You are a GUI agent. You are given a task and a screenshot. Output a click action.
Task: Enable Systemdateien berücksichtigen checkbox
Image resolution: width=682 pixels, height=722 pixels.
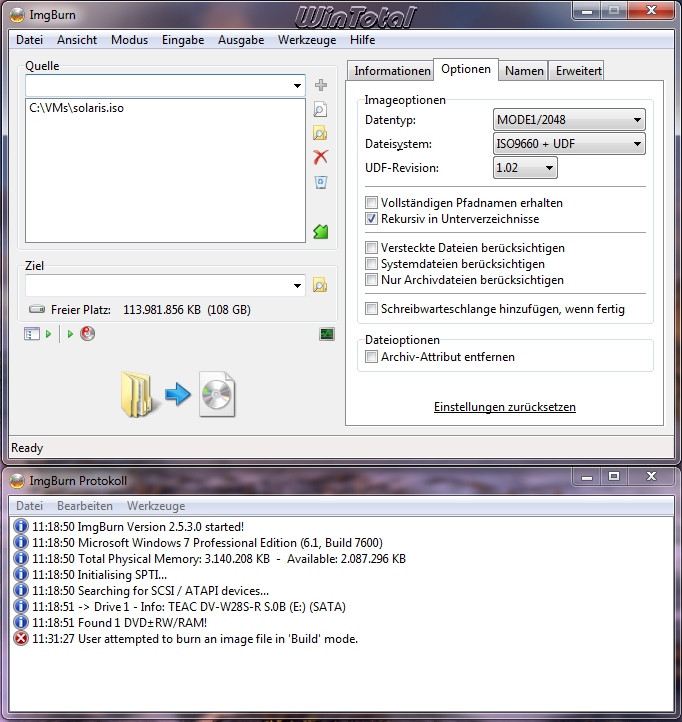point(371,264)
